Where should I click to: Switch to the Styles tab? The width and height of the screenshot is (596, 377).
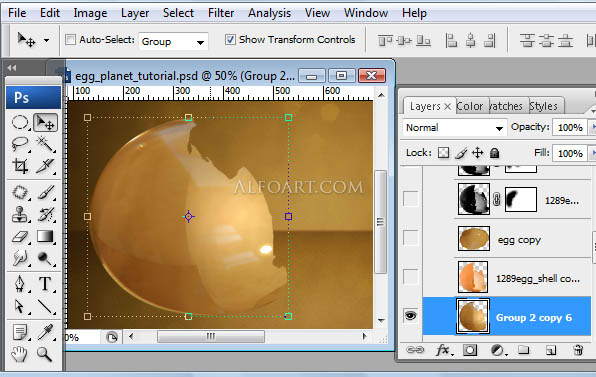[544, 106]
